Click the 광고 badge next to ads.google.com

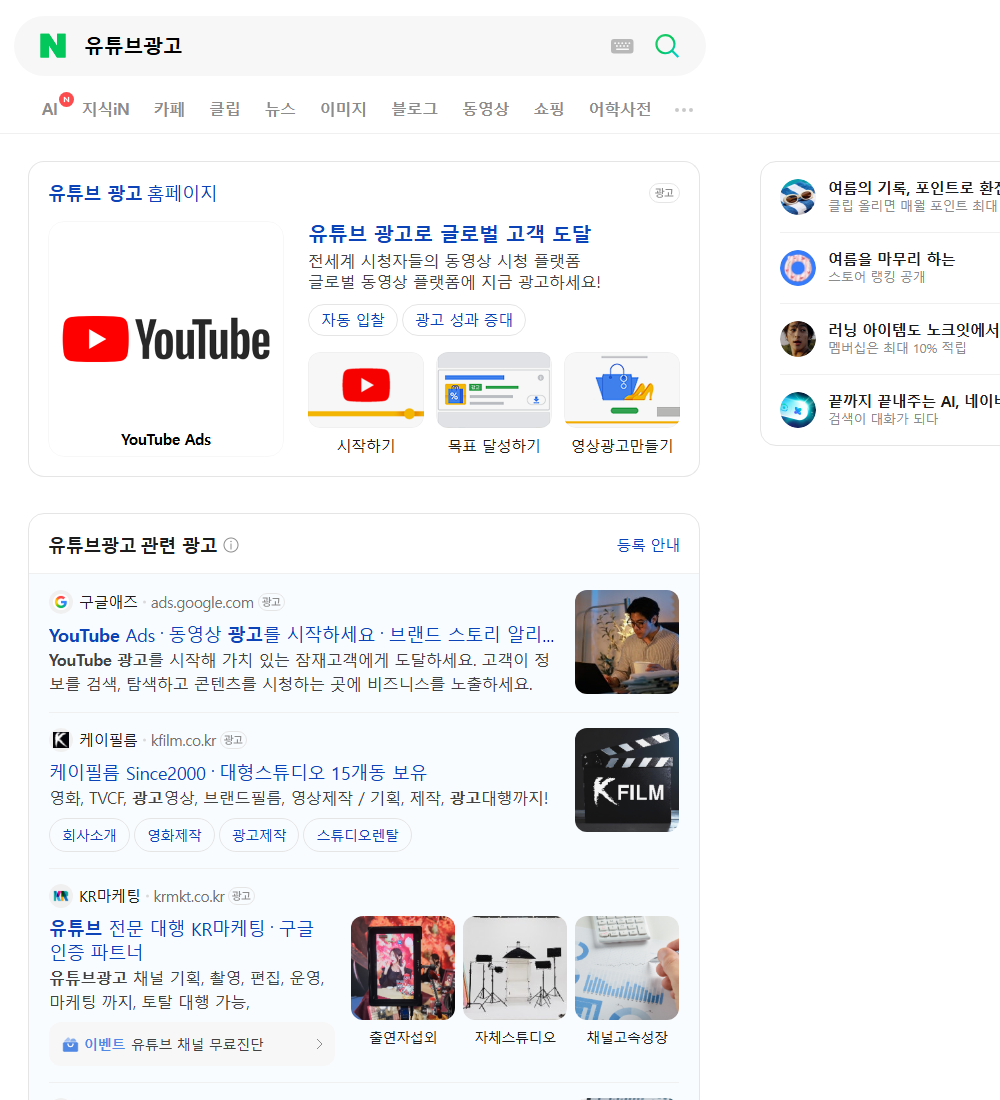pyautogui.click(x=271, y=602)
